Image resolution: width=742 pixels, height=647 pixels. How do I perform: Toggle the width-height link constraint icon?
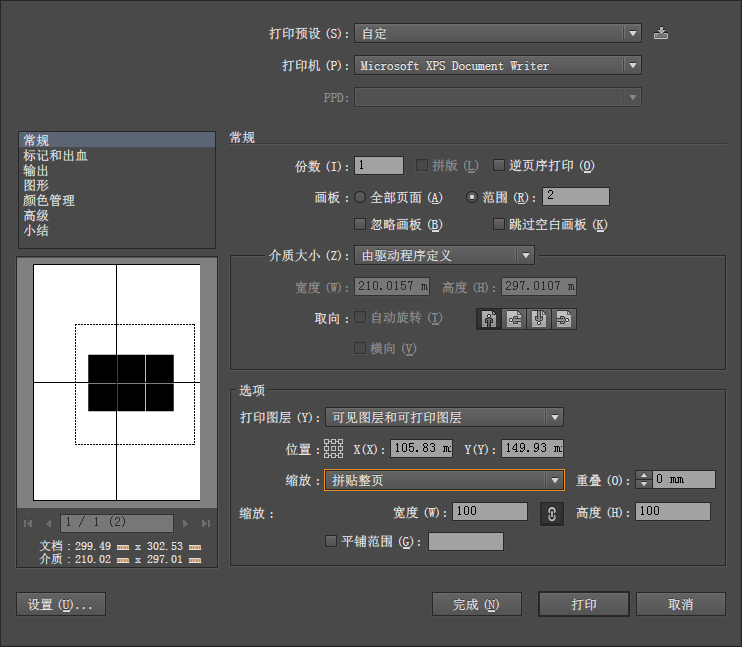pyautogui.click(x=551, y=512)
